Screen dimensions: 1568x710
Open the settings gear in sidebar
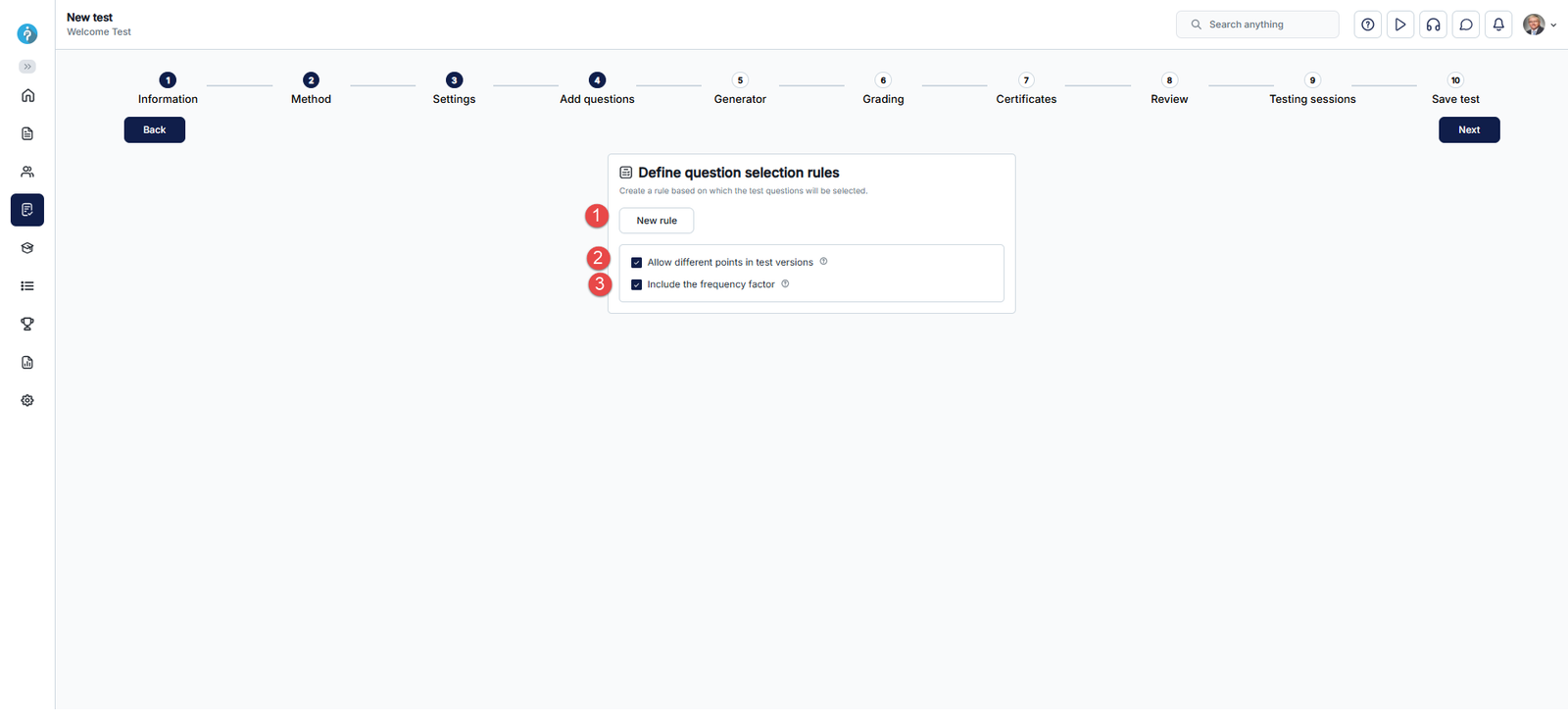pos(27,400)
